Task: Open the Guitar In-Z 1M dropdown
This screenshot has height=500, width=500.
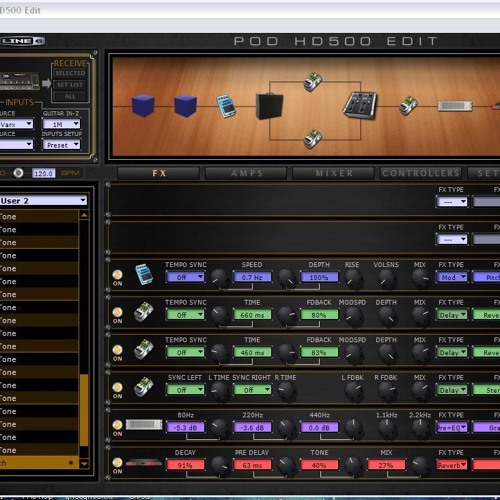Action: tap(62, 124)
